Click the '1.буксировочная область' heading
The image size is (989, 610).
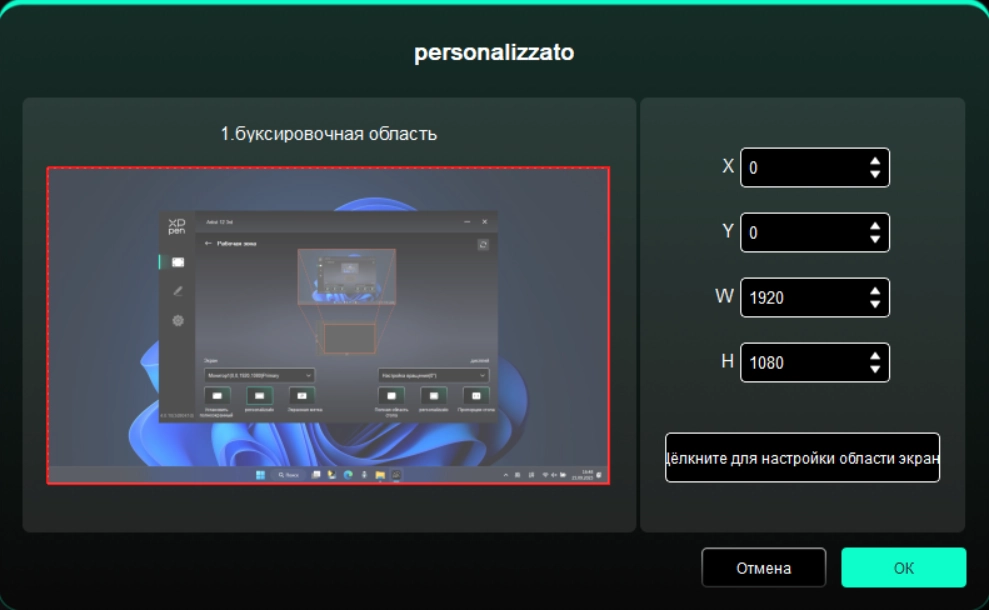tap(328, 133)
